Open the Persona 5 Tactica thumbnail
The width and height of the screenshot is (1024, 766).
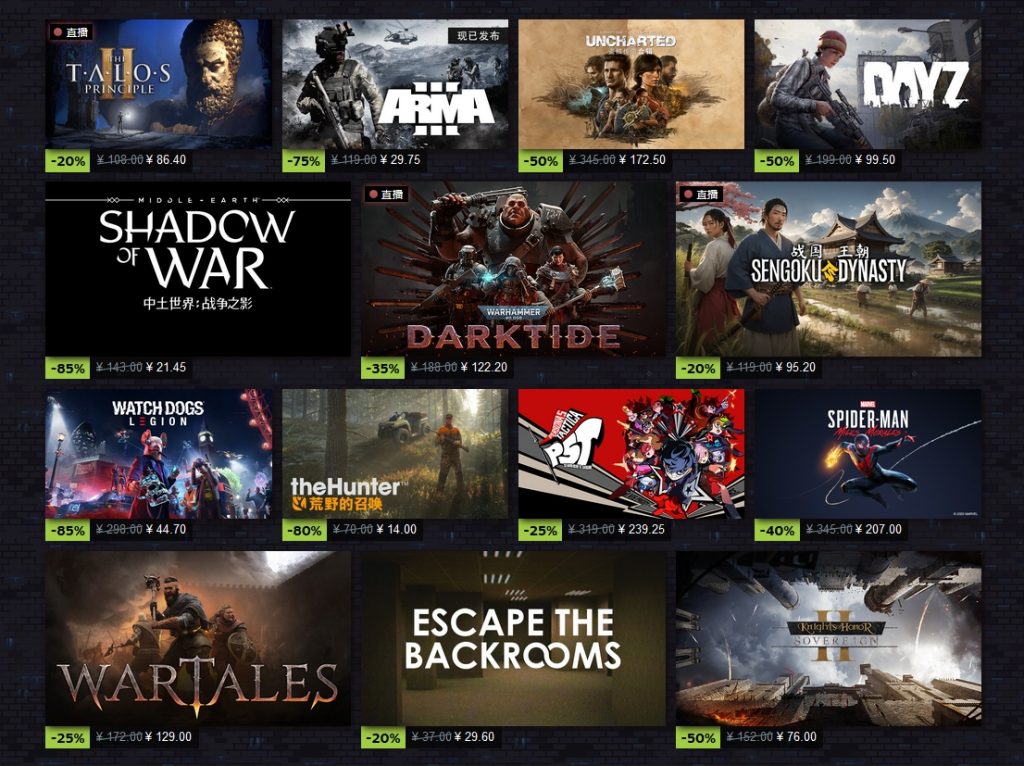(631, 454)
